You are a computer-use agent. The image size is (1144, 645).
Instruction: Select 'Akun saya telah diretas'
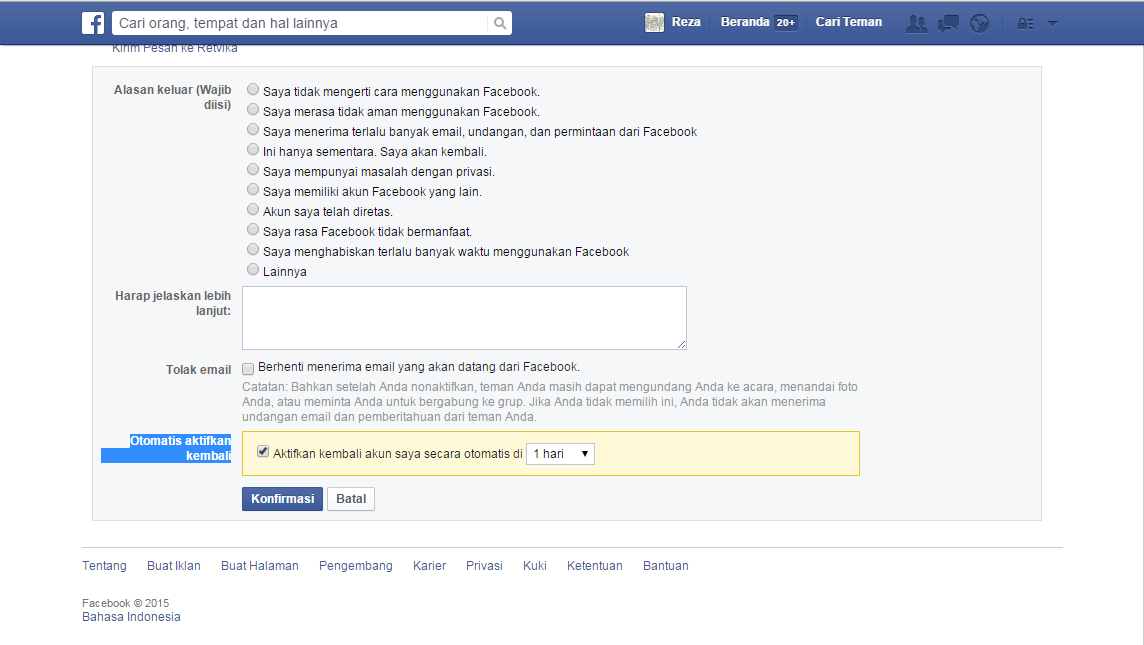252,209
